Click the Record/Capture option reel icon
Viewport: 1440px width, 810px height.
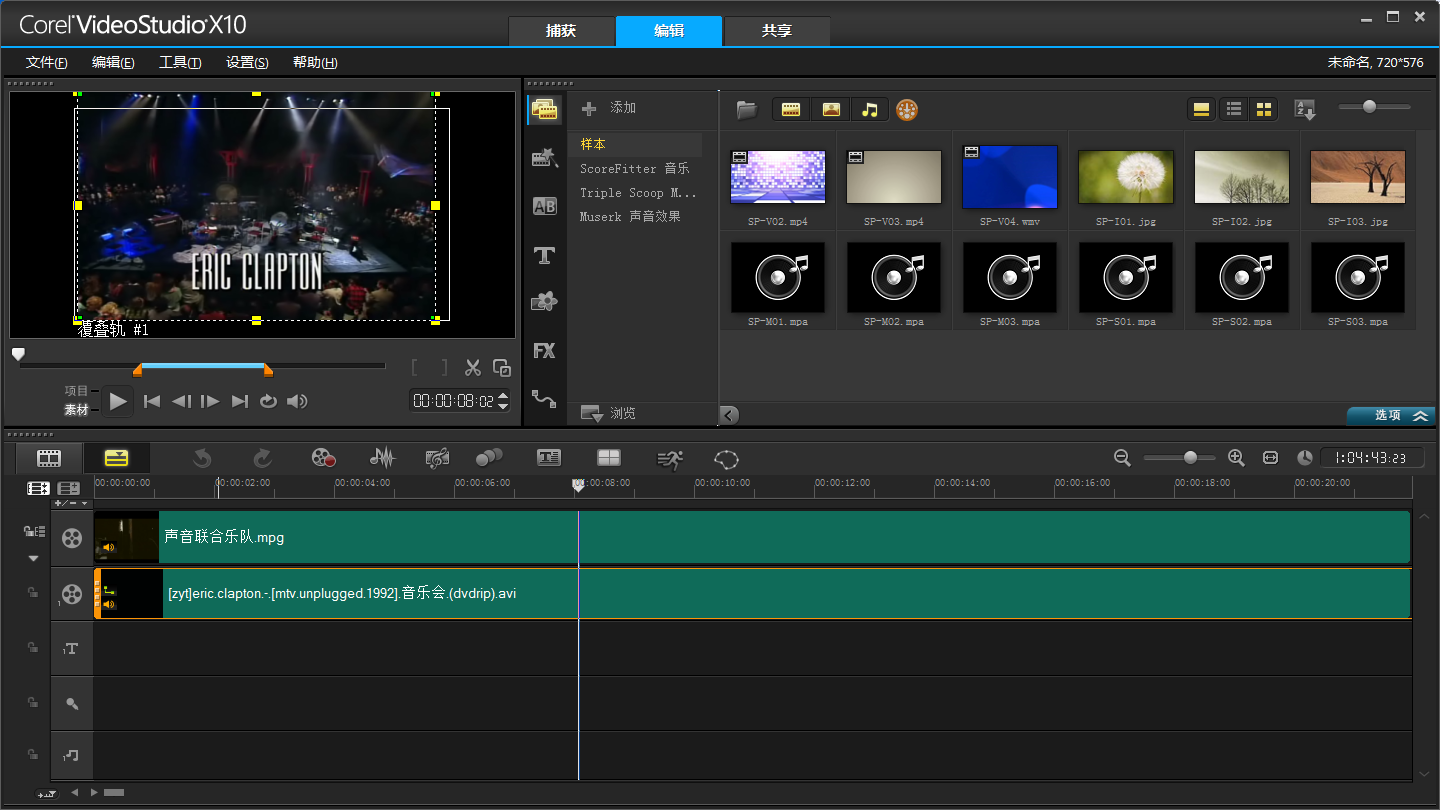pos(323,458)
